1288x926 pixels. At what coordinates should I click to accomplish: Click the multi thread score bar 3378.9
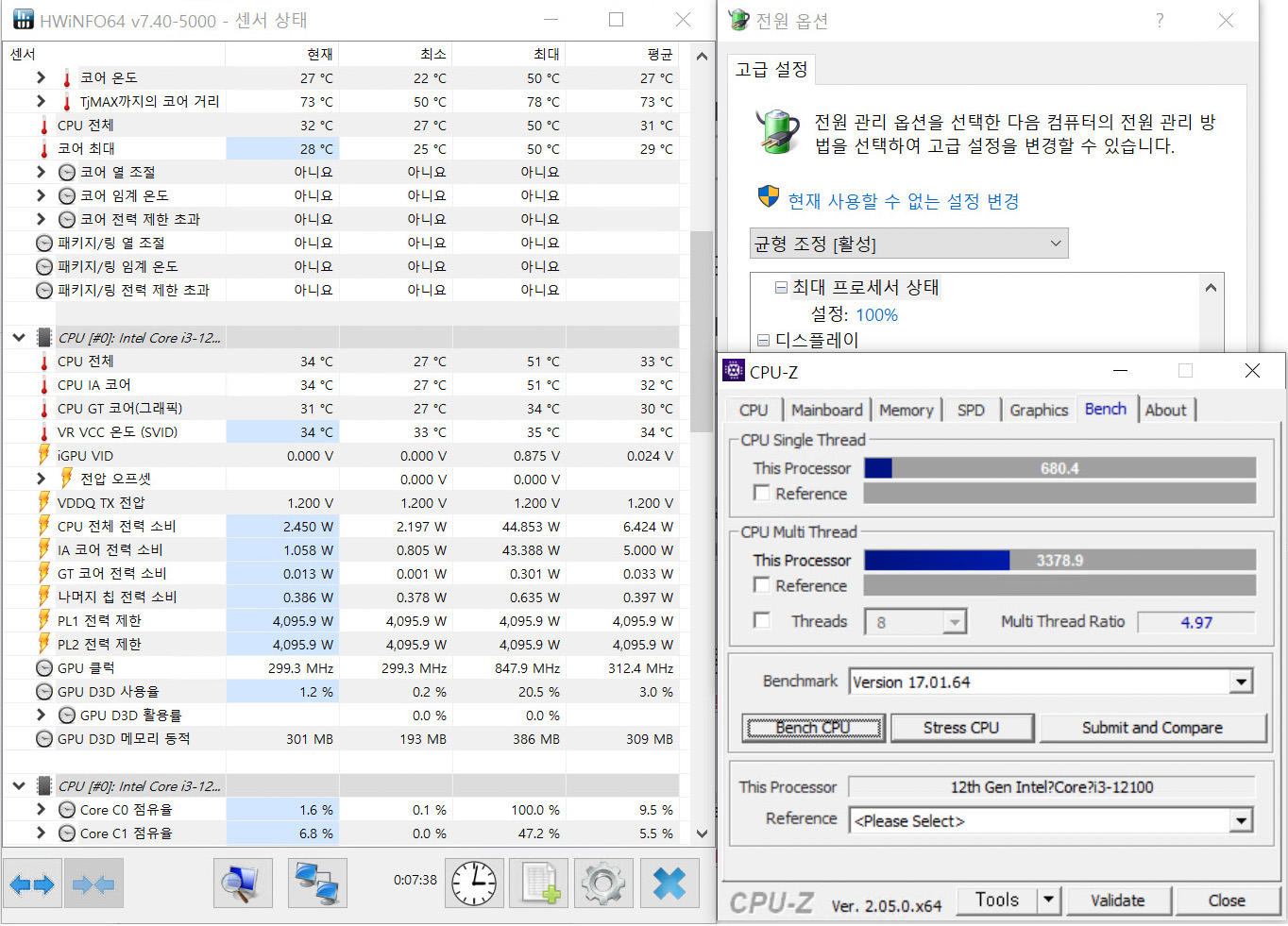[1059, 560]
